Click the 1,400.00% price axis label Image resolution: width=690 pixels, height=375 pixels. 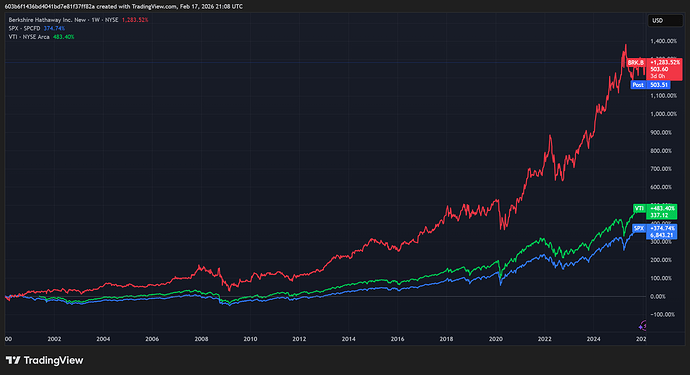[x=663, y=41]
